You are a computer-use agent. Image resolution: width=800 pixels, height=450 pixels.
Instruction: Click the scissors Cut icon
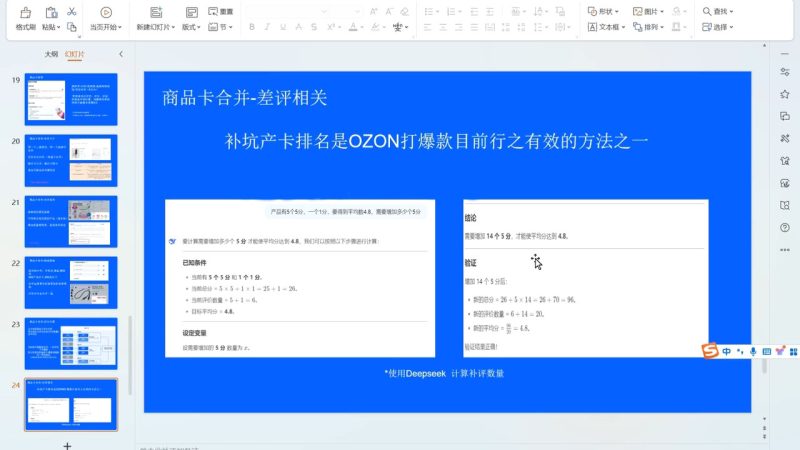(x=72, y=11)
